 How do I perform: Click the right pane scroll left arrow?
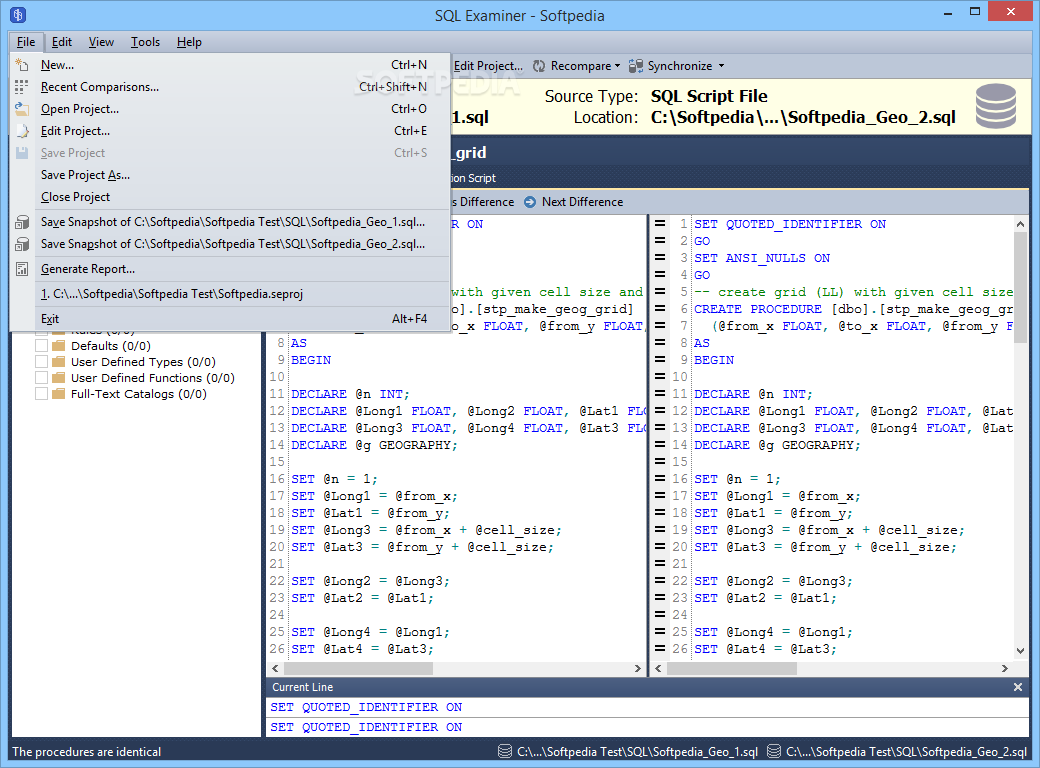658,669
